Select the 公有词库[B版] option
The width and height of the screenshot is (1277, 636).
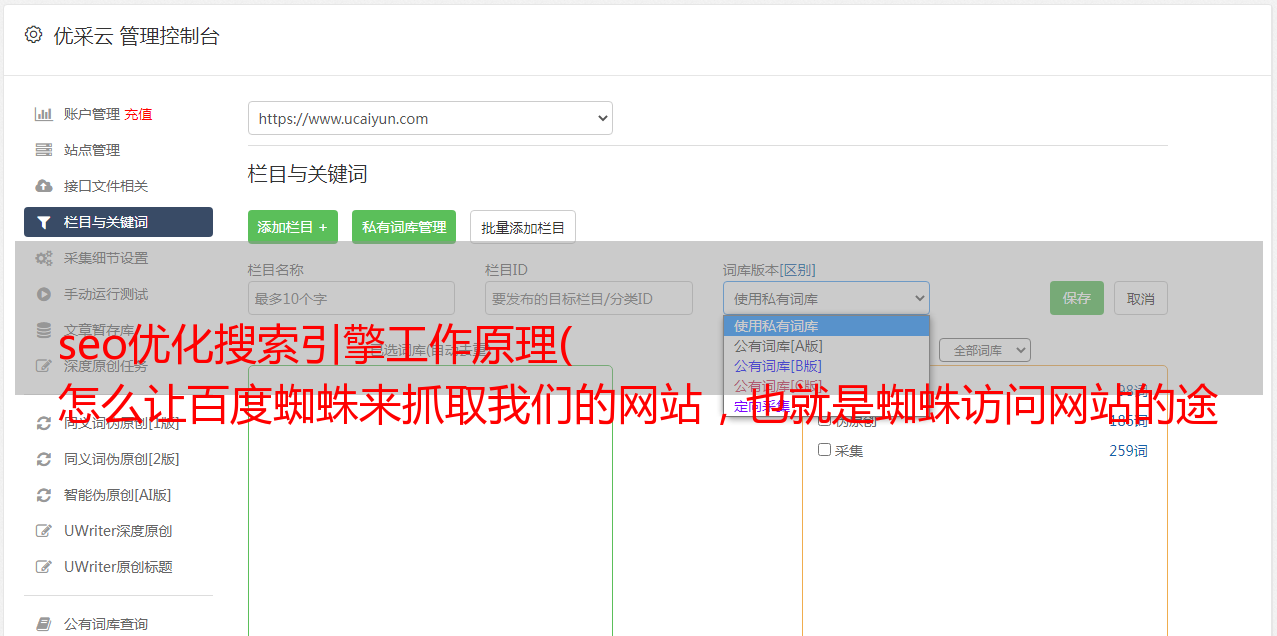pos(826,366)
